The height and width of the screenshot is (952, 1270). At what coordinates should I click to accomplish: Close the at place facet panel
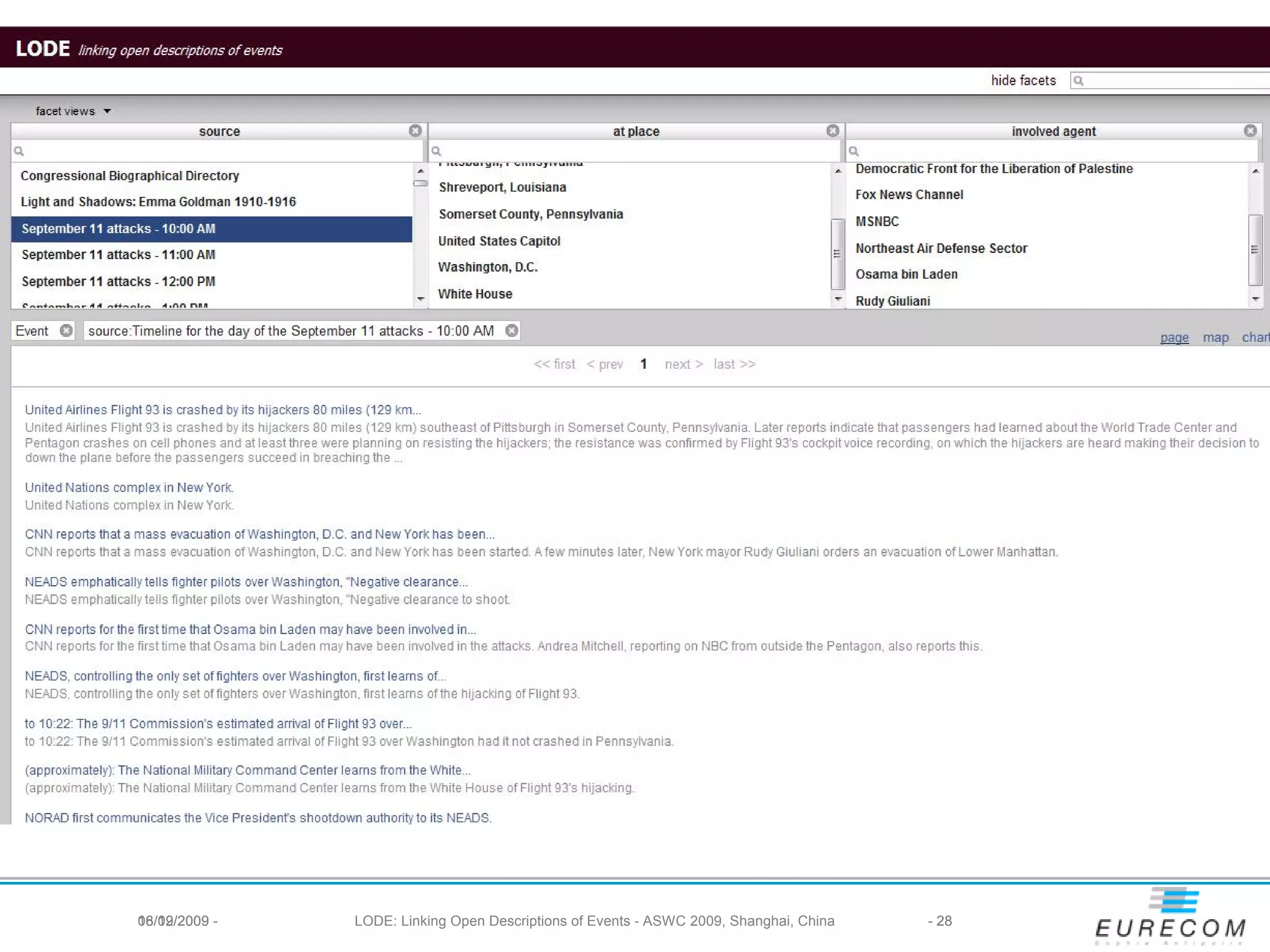pos(832,131)
